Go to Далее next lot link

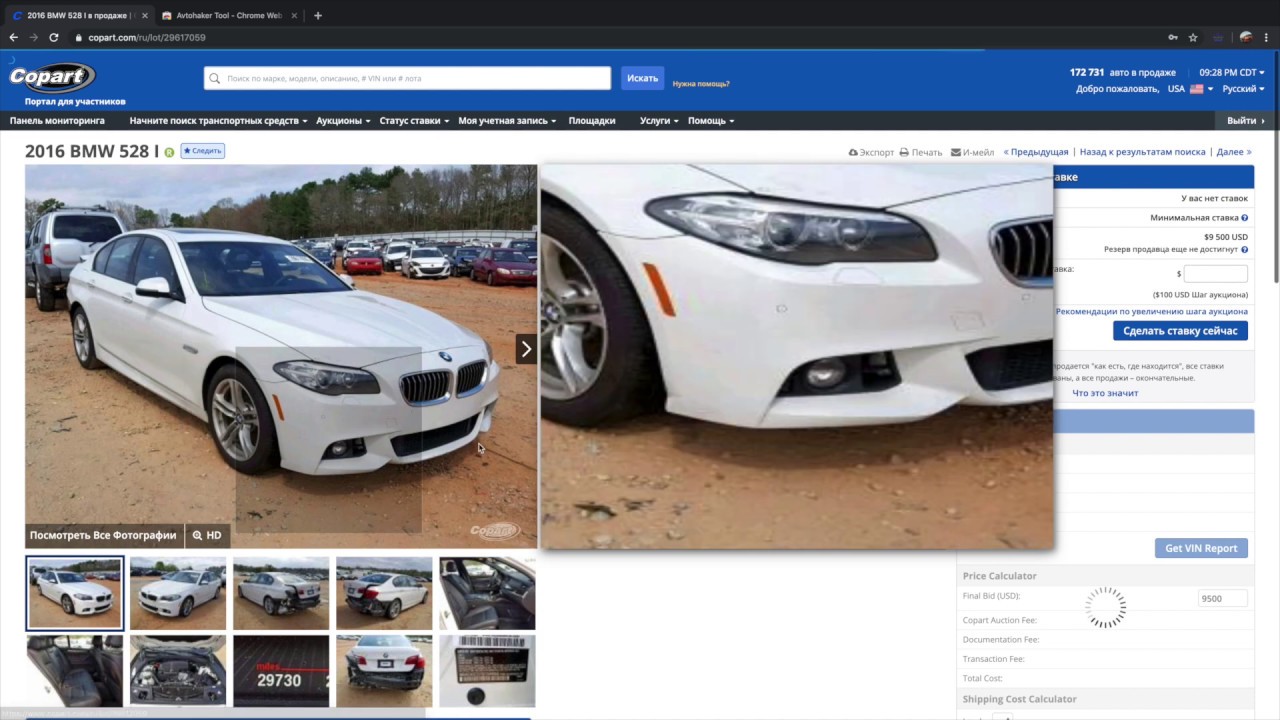point(1234,152)
